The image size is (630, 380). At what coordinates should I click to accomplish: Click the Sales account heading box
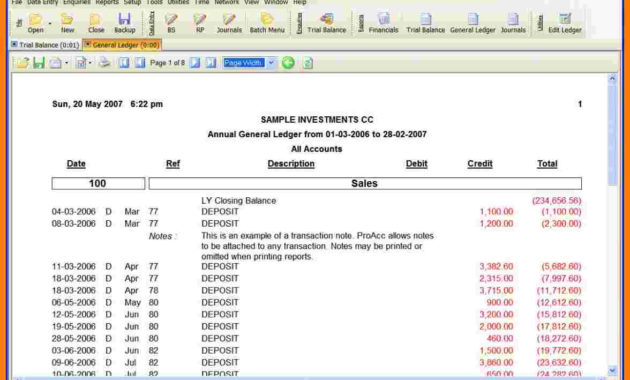(365, 184)
